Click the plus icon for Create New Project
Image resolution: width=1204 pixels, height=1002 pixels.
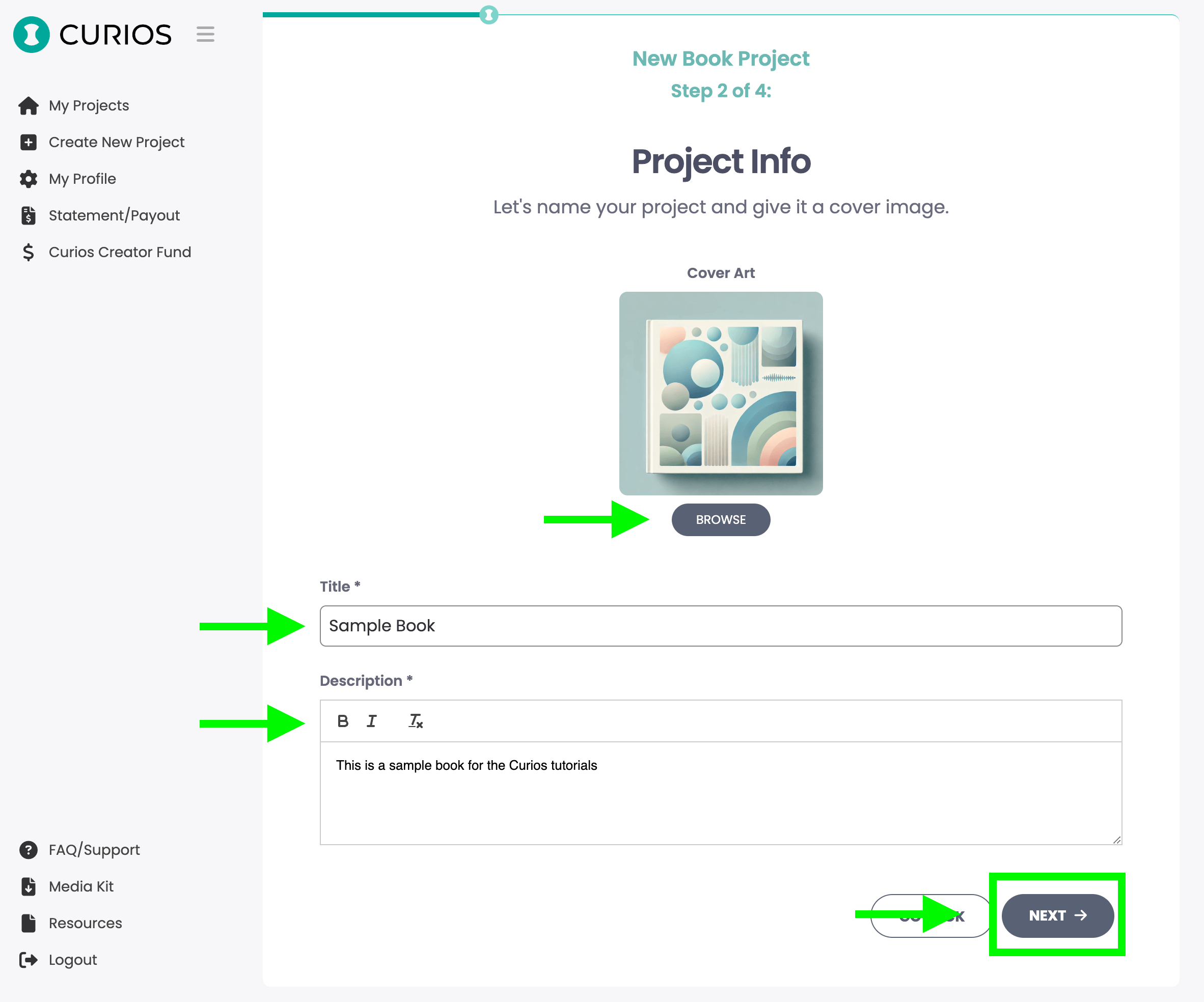28,142
